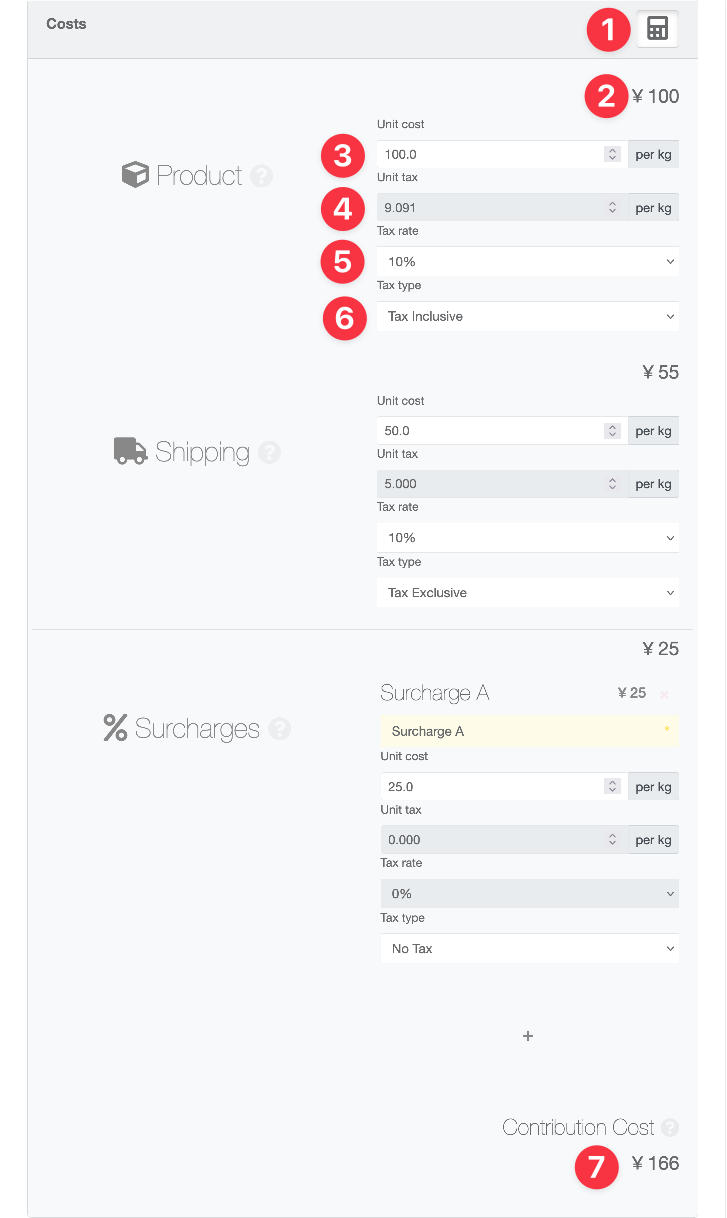Click the Shipping Unit cost field
Screen dimensions: 727x1218
coord(490,431)
